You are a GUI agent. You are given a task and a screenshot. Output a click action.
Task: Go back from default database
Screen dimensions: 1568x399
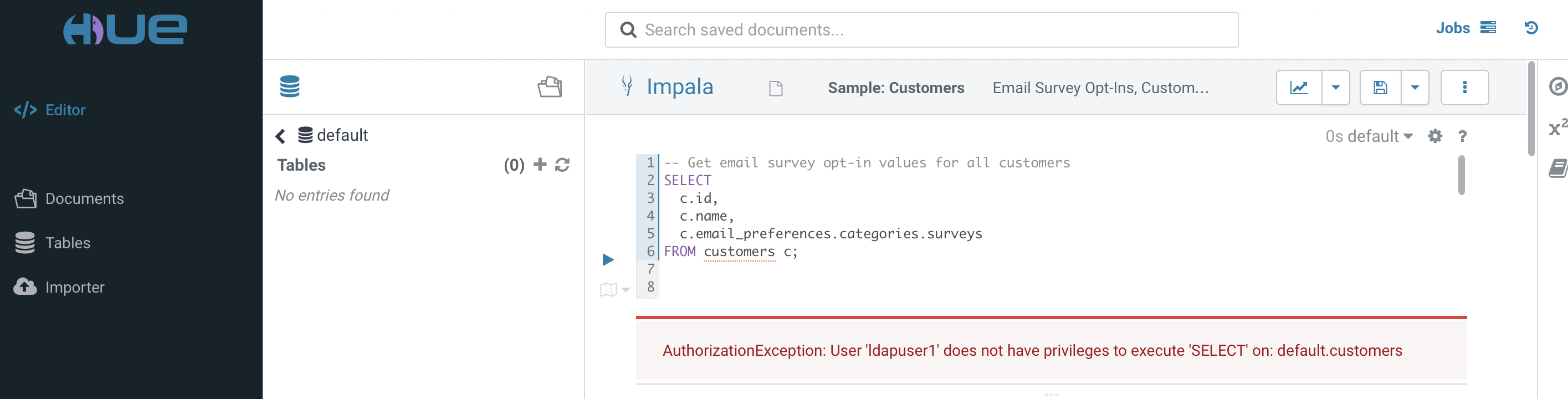coord(280,136)
